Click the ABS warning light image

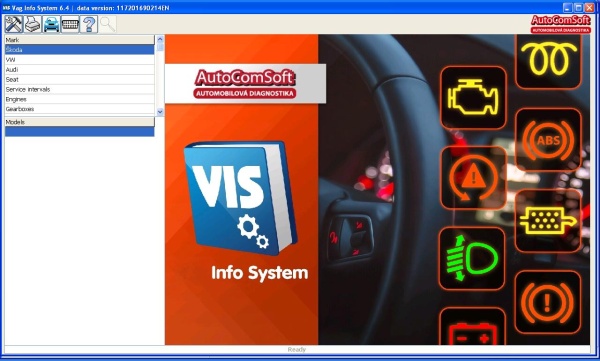click(548, 140)
